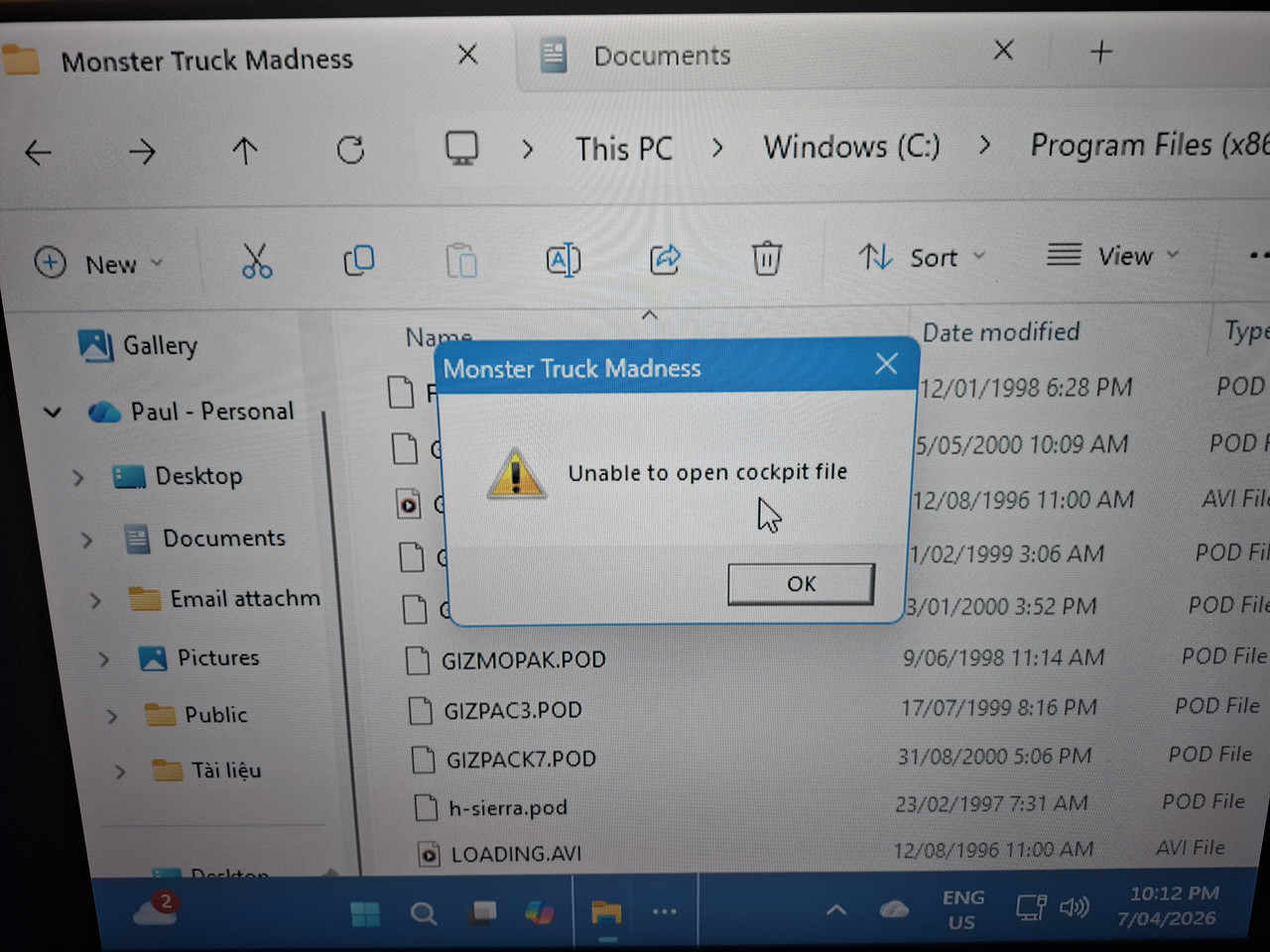Expand the chevron after This PC
The height and width of the screenshot is (952, 1270).
pos(717,148)
